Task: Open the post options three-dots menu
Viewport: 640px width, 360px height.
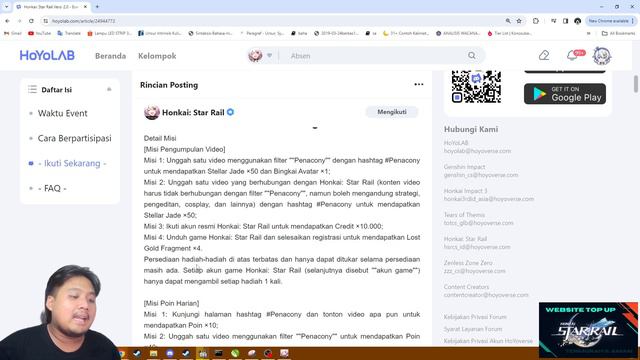Action: (419, 84)
